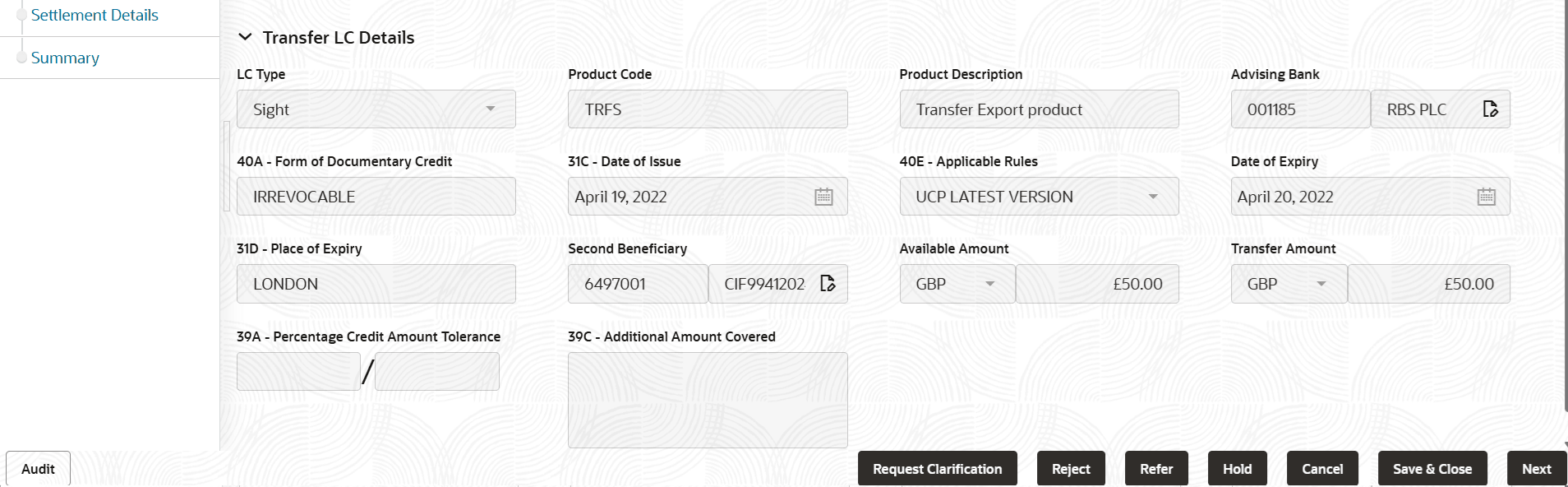Open the Transfer Amount GBP currency selector
The height and width of the screenshot is (487, 1568).
click(x=1323, y=283)
